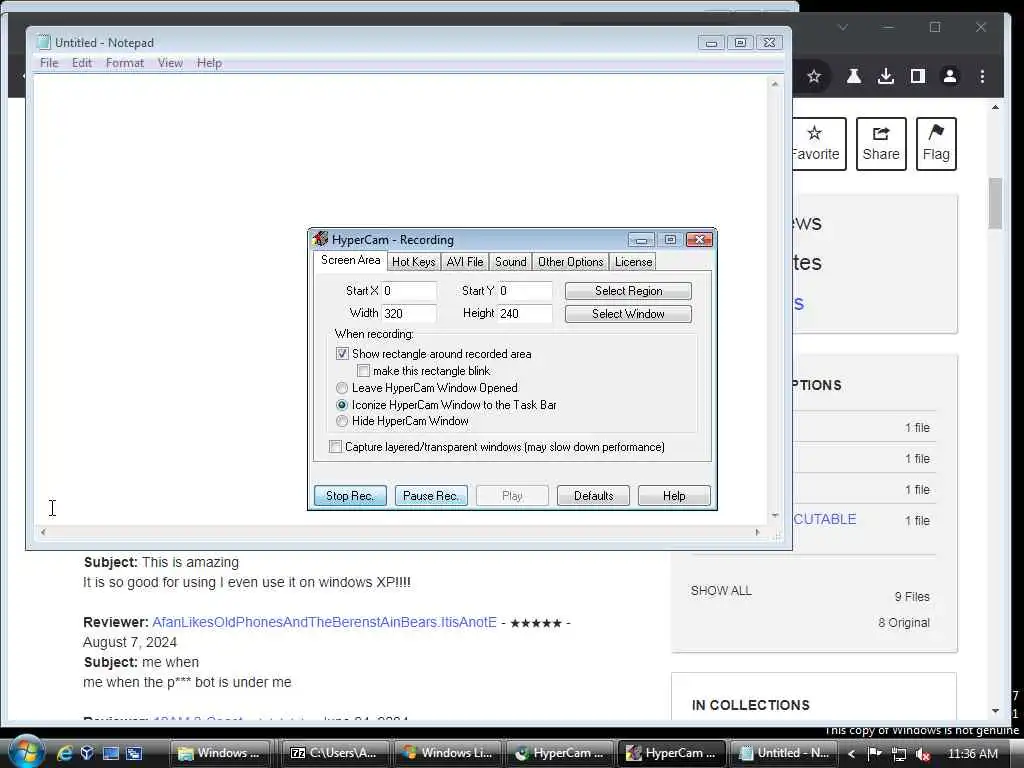The image size is (1024, 768).
Task: Click the Share button on the webpage
Action: click(881, 144)
